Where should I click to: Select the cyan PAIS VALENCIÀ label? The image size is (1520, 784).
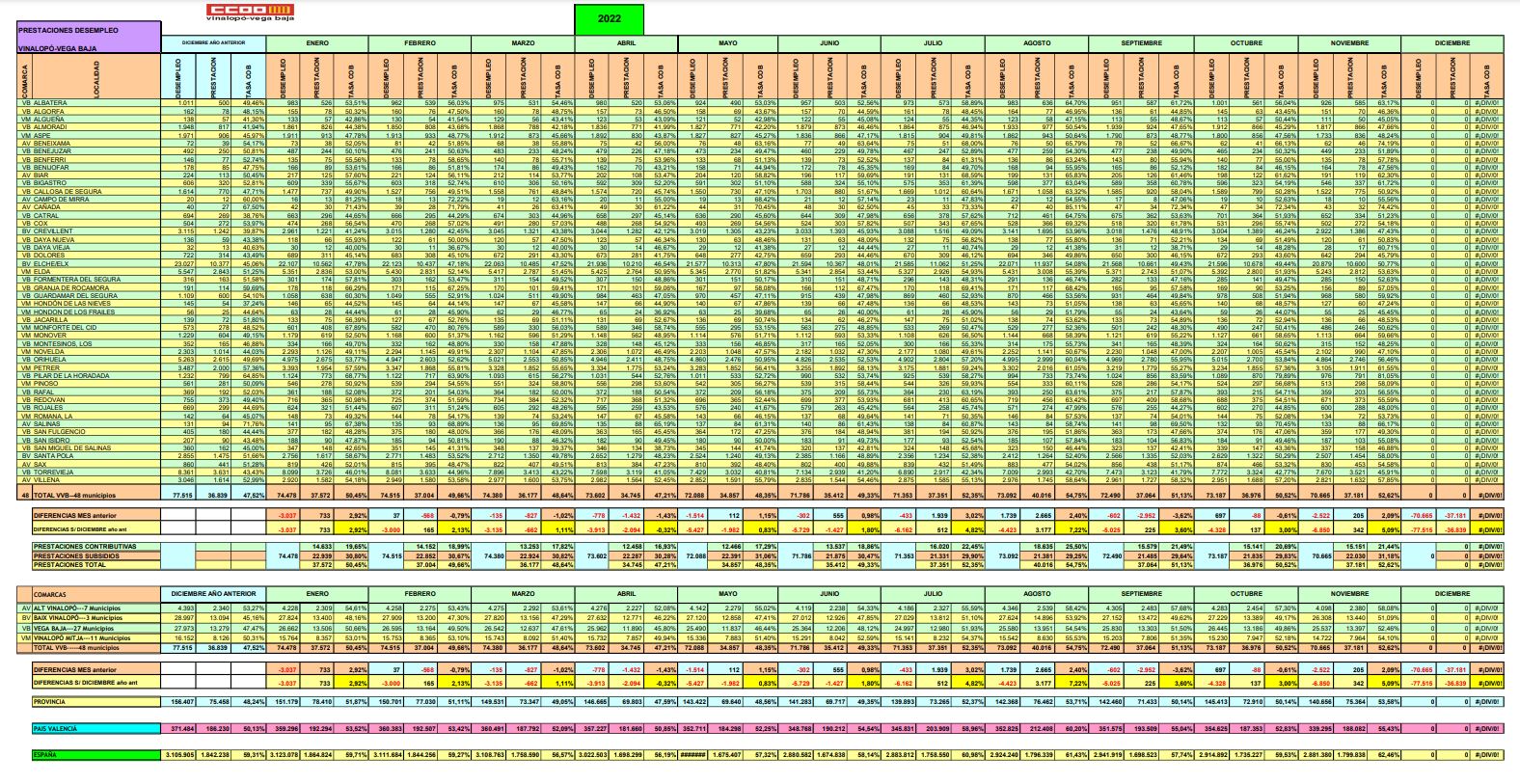tap(55, 728)
